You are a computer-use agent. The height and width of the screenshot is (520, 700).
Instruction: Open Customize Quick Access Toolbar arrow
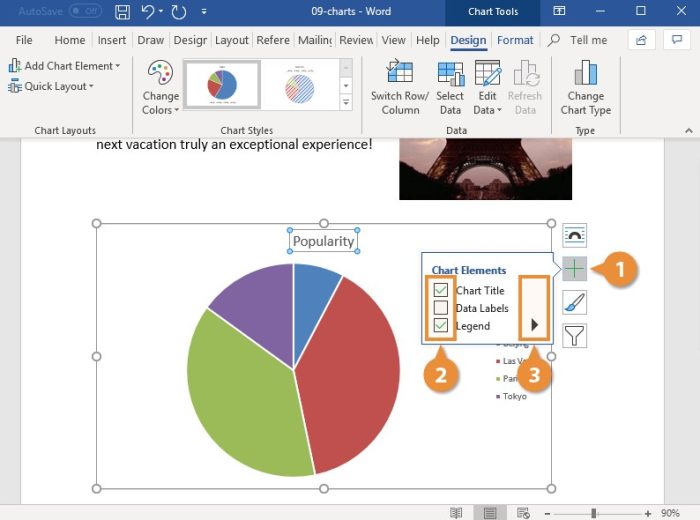pyautogui.click(x=204, y=12)
